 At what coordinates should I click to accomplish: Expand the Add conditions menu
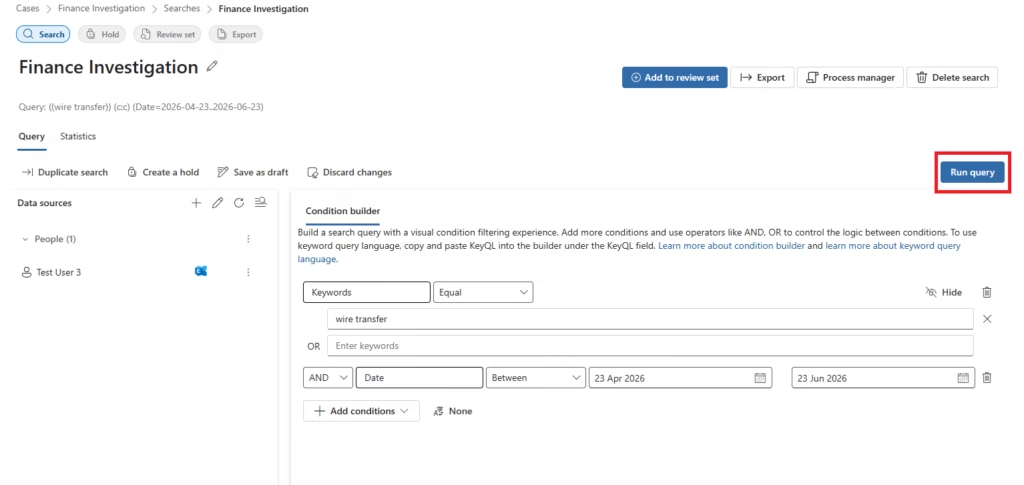click(x=361, y=411)
